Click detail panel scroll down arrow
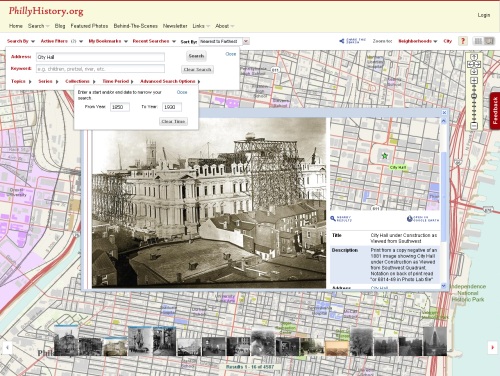This screenshot has height=376, width=500. (x=443, y=286)
